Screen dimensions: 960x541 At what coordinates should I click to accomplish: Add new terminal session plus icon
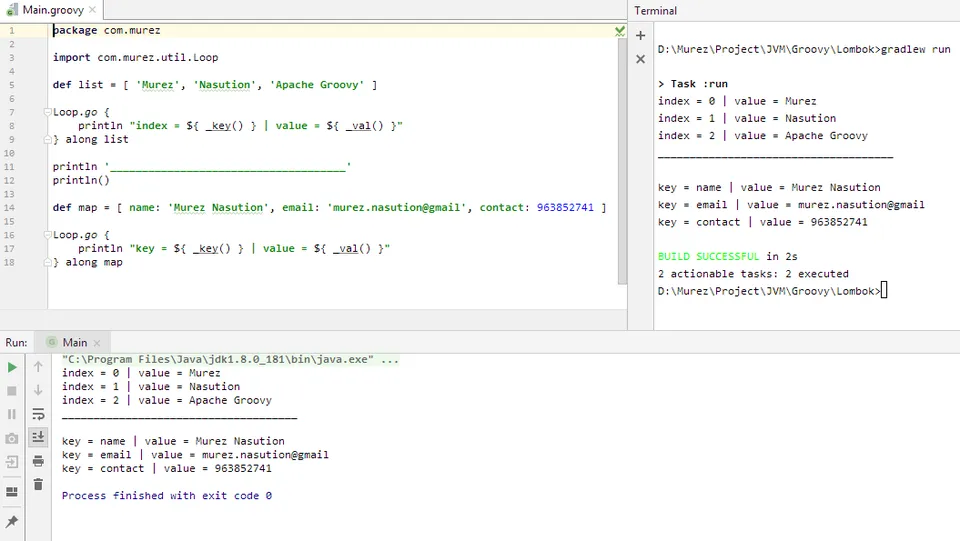click(640, 35)
